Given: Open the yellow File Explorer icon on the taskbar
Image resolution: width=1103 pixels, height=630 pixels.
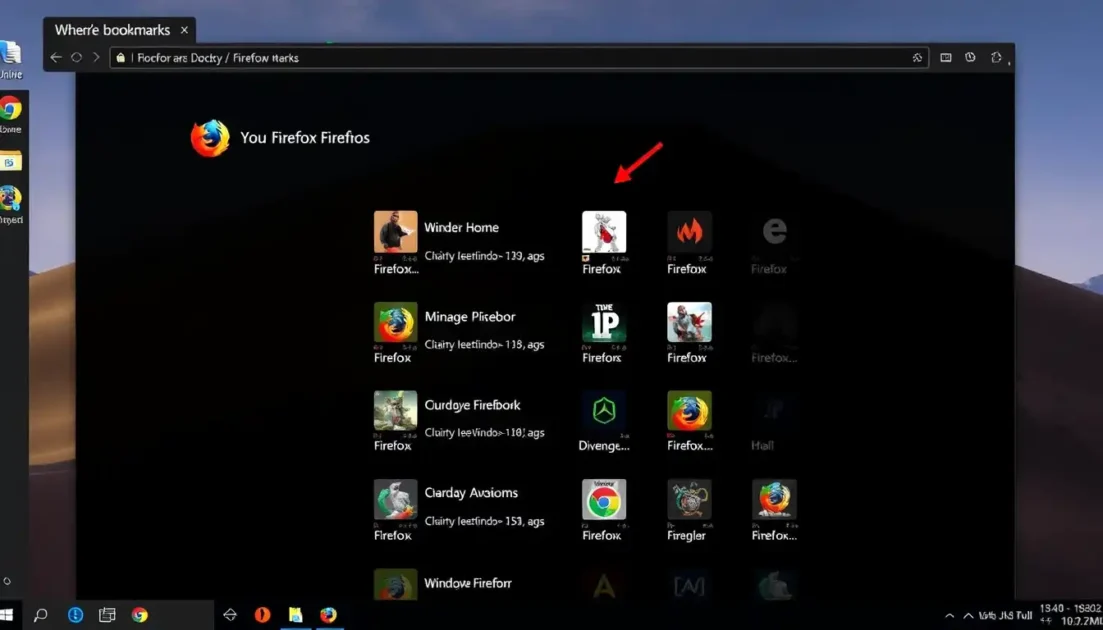Looking at the screenshot, I should click(296, 615).
